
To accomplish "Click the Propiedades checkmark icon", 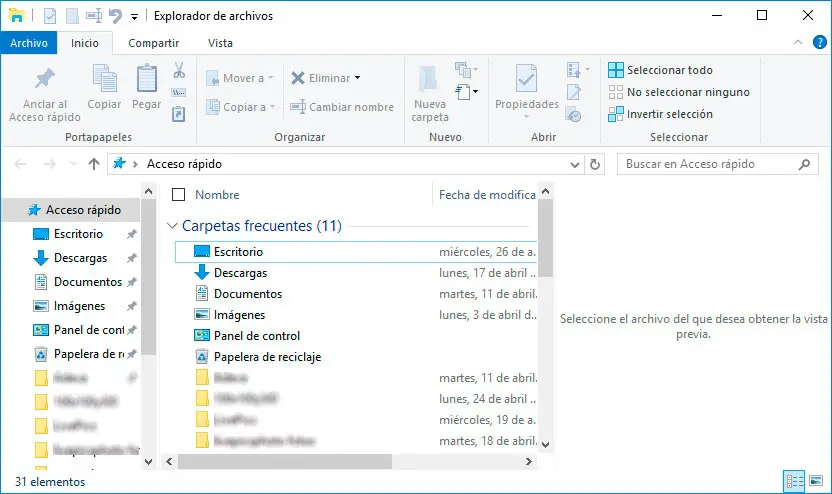I will [526, 79].
